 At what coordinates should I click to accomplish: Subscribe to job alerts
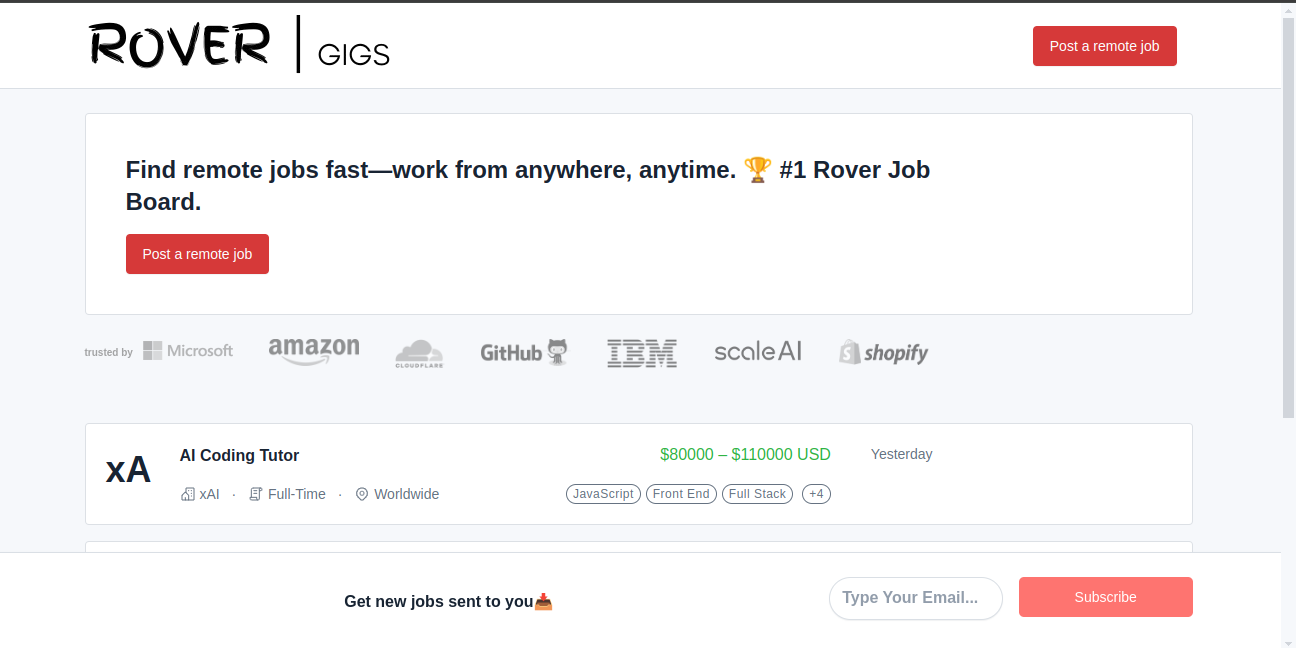[x=1106, y=597]
